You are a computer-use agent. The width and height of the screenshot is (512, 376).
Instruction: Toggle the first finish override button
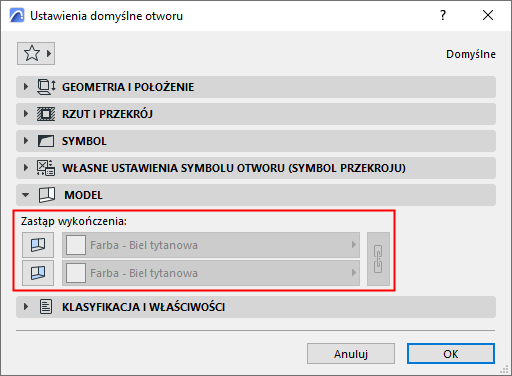pyautogui.click(x=38, y=245)
